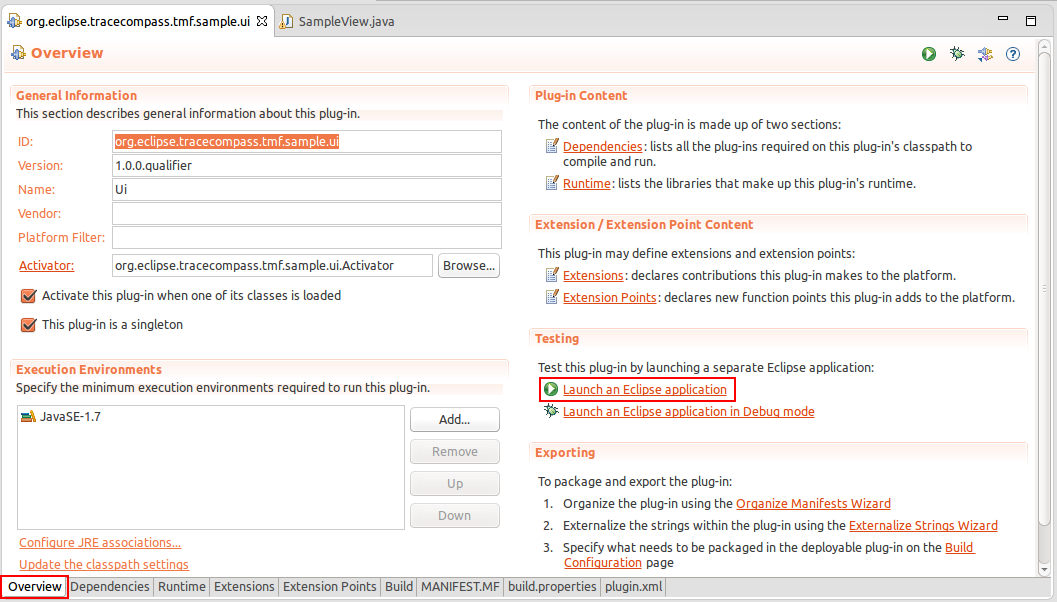Viewport: 1057px width, 602px height.
Task: Click the icon beside the Extension Points link
Action: click(x=552, y=297)
